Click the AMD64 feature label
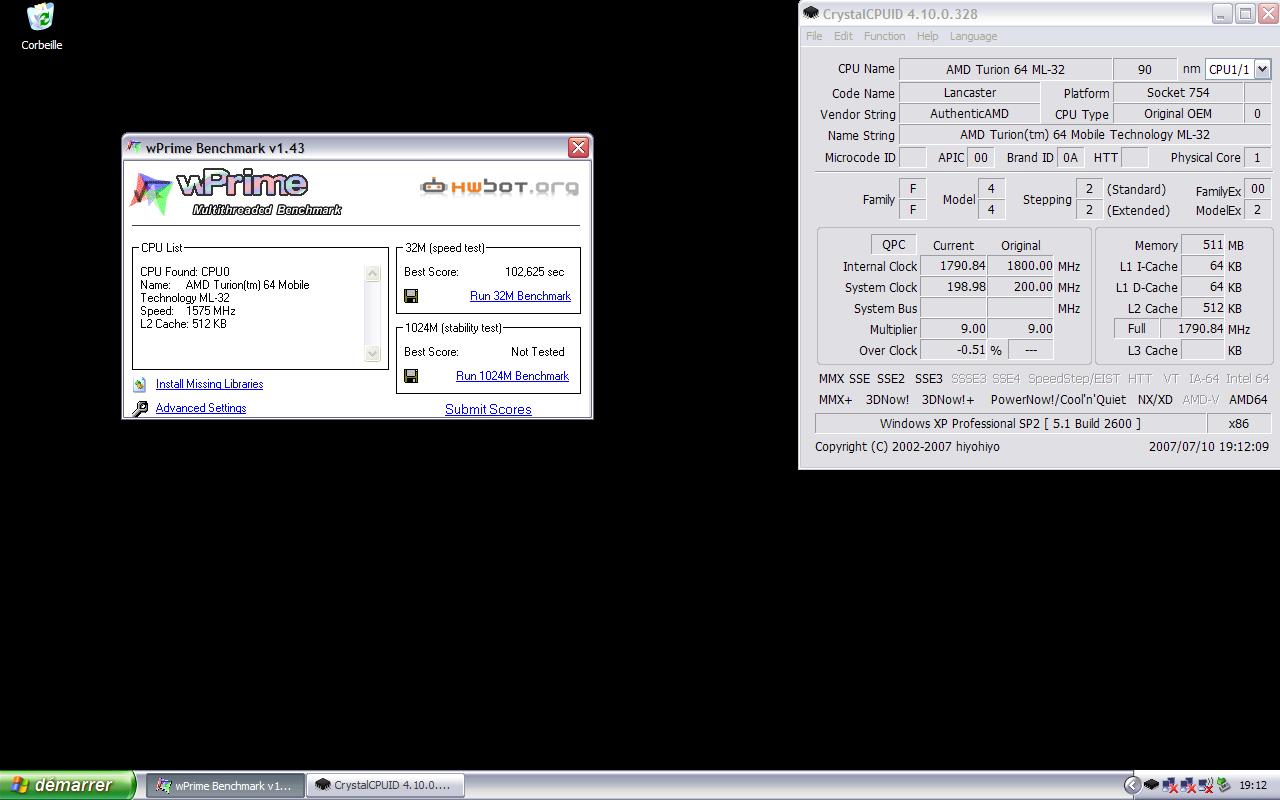Viewport: 1280px width, 800px height. [x=1248, y=400]
